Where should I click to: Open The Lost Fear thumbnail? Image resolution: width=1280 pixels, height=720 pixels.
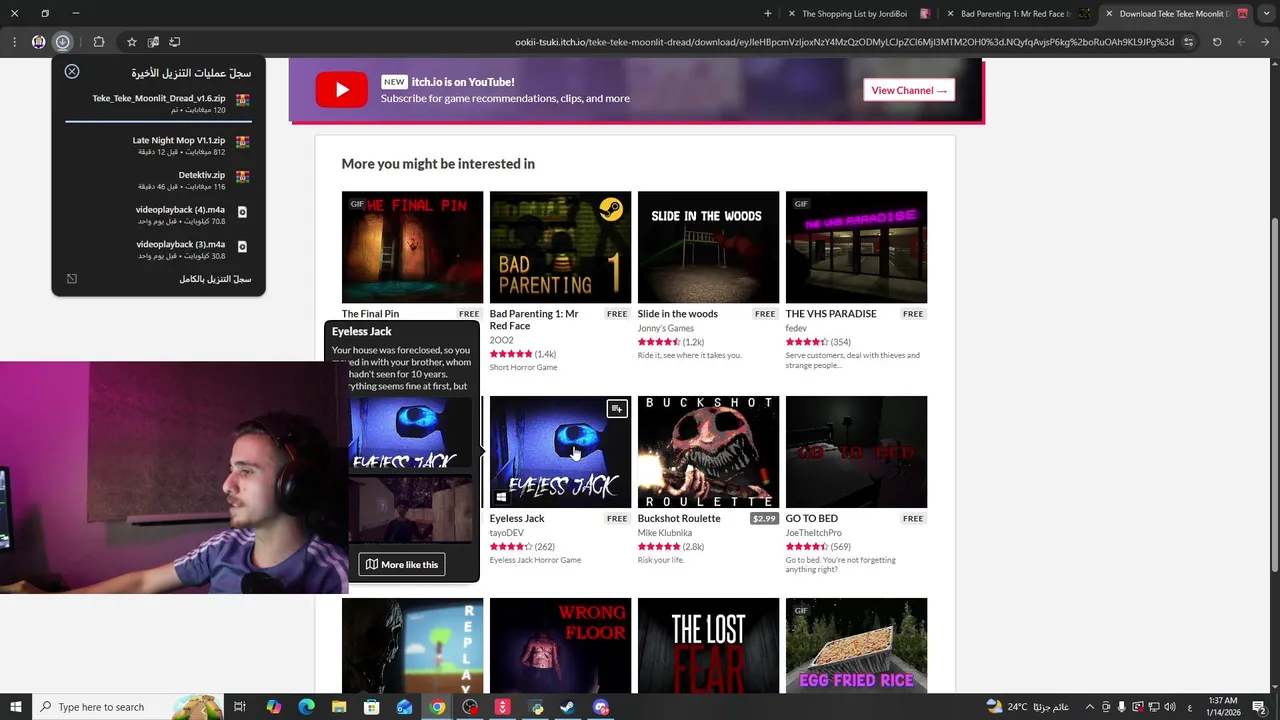tap(708, 646)
